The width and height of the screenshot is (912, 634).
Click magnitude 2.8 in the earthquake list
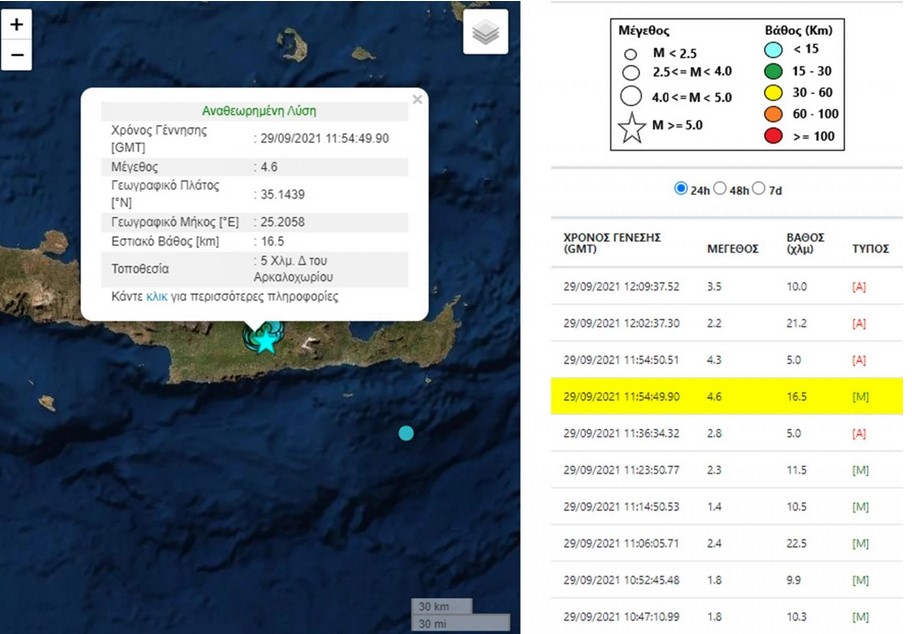[714, 433]
